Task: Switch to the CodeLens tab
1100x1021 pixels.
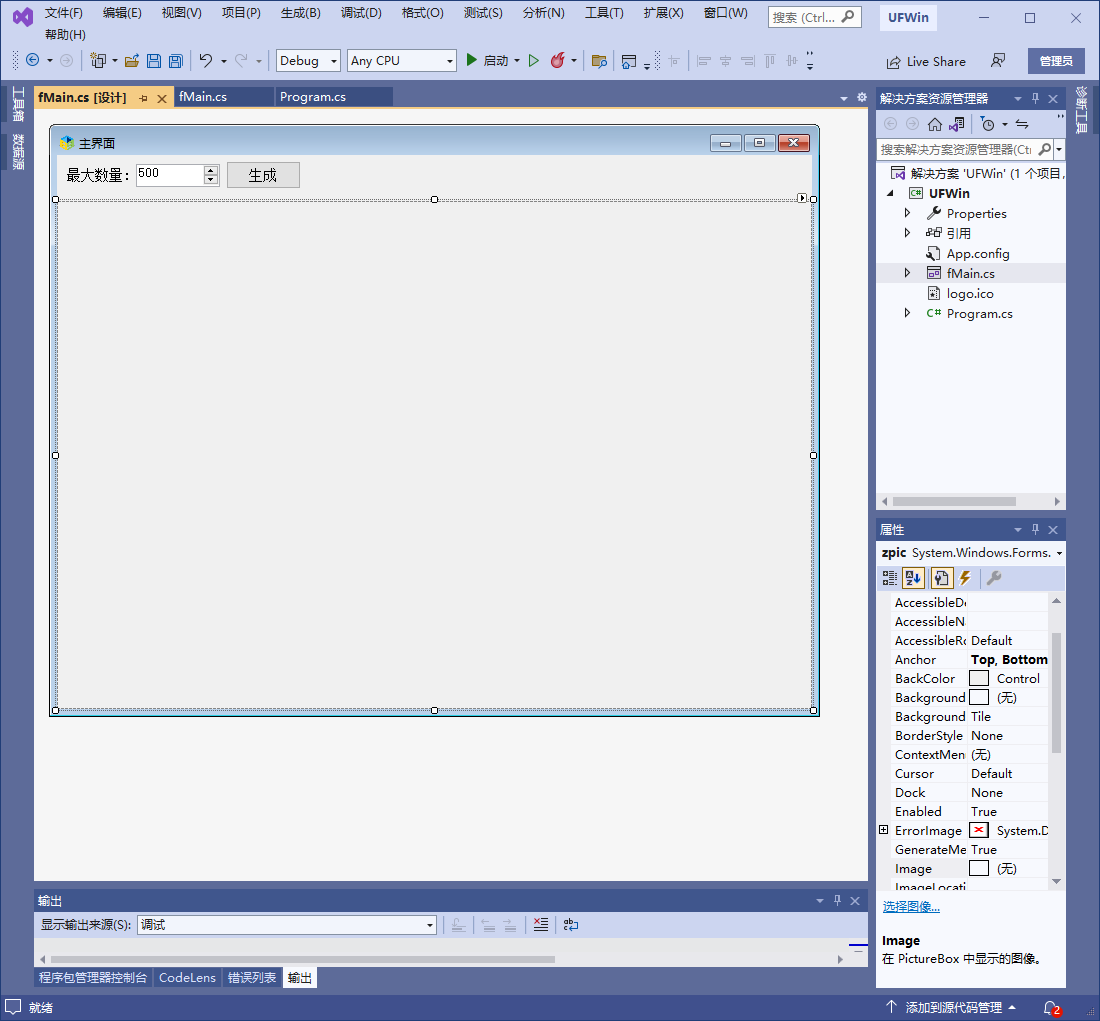Action: pos(187,977)
